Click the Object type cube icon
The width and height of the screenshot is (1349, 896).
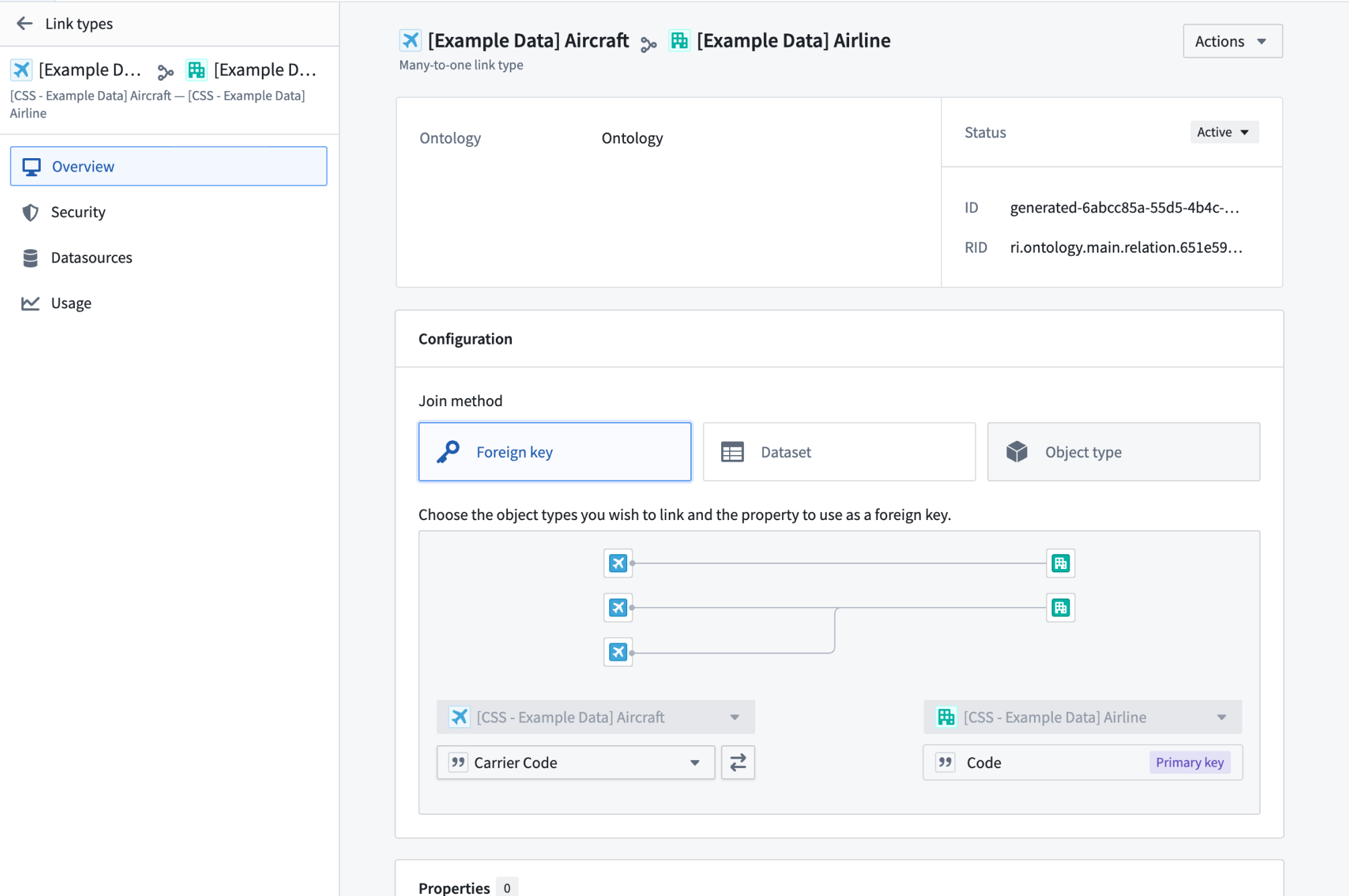[x=1017, y=452]
